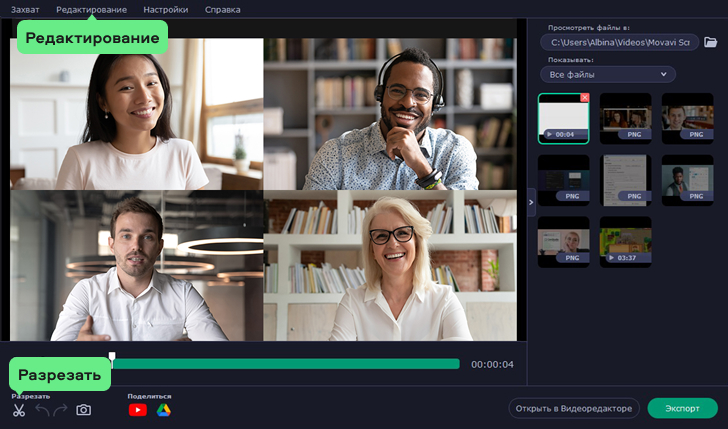
Task: Click the redo arrow icon
Action: 60,410
